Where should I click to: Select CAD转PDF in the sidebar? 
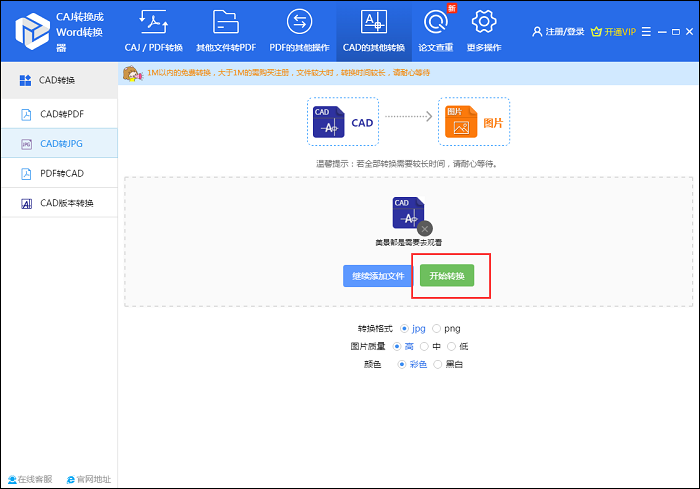coord(61,114)
